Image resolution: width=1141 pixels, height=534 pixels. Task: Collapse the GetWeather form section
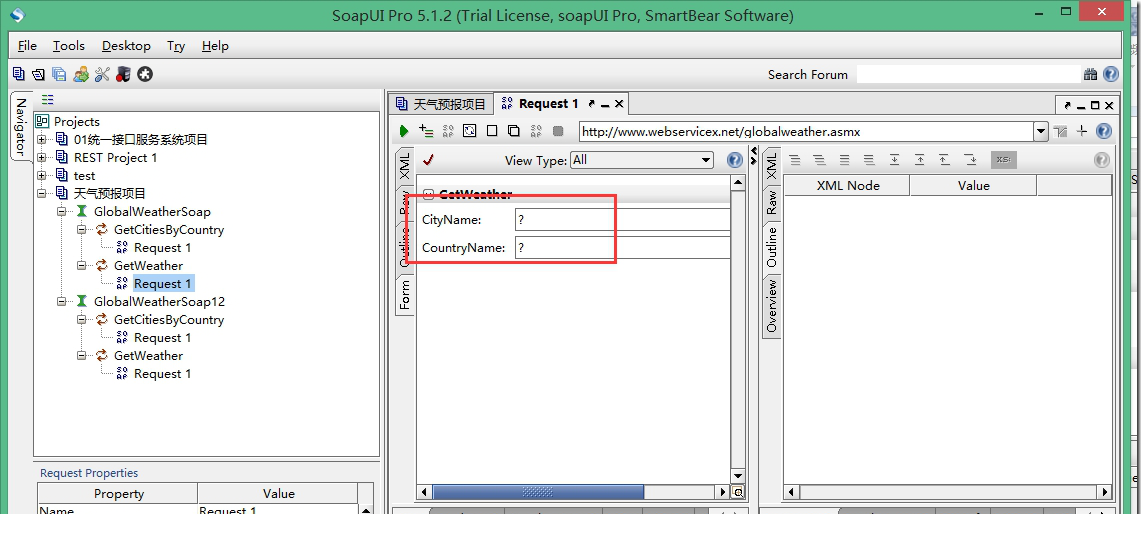point(429,194)
